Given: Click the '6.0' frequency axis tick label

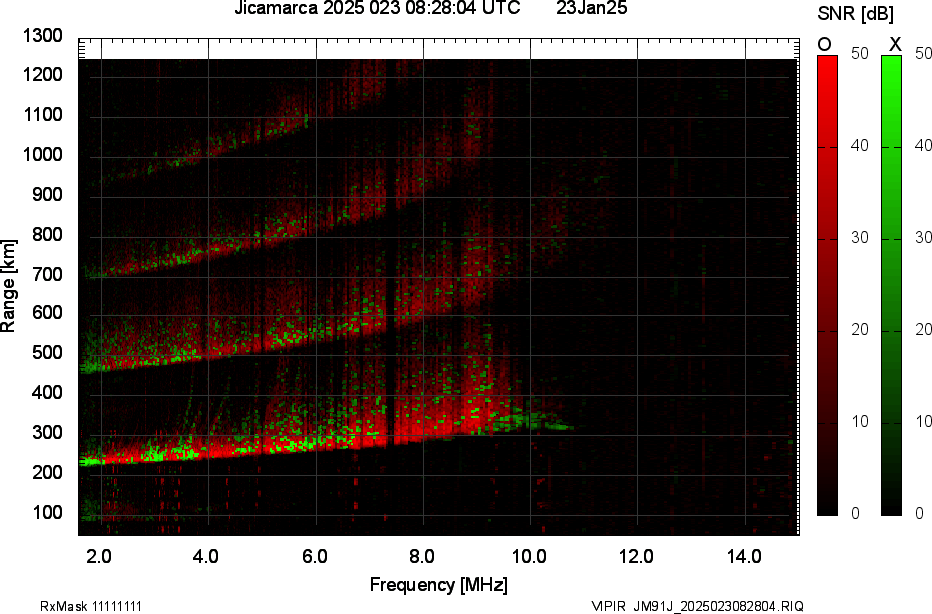Looking at the screenshot, I should (314, 557).
